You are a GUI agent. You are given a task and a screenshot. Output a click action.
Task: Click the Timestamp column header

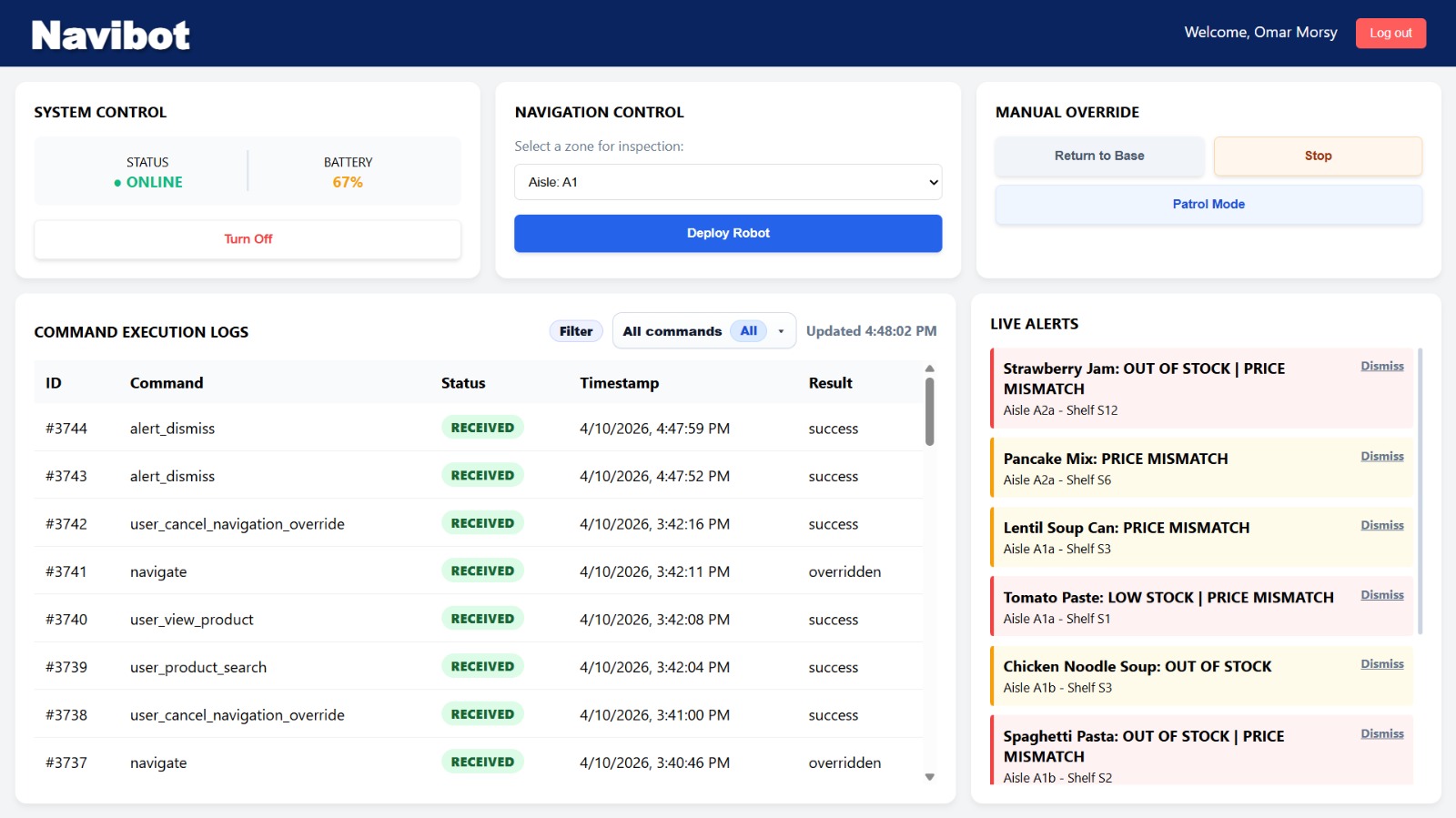[x=620, y=383]
